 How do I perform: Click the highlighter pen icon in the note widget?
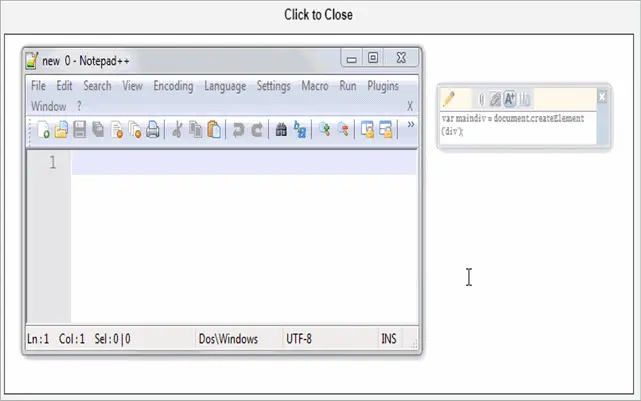[x=495, y=99]
